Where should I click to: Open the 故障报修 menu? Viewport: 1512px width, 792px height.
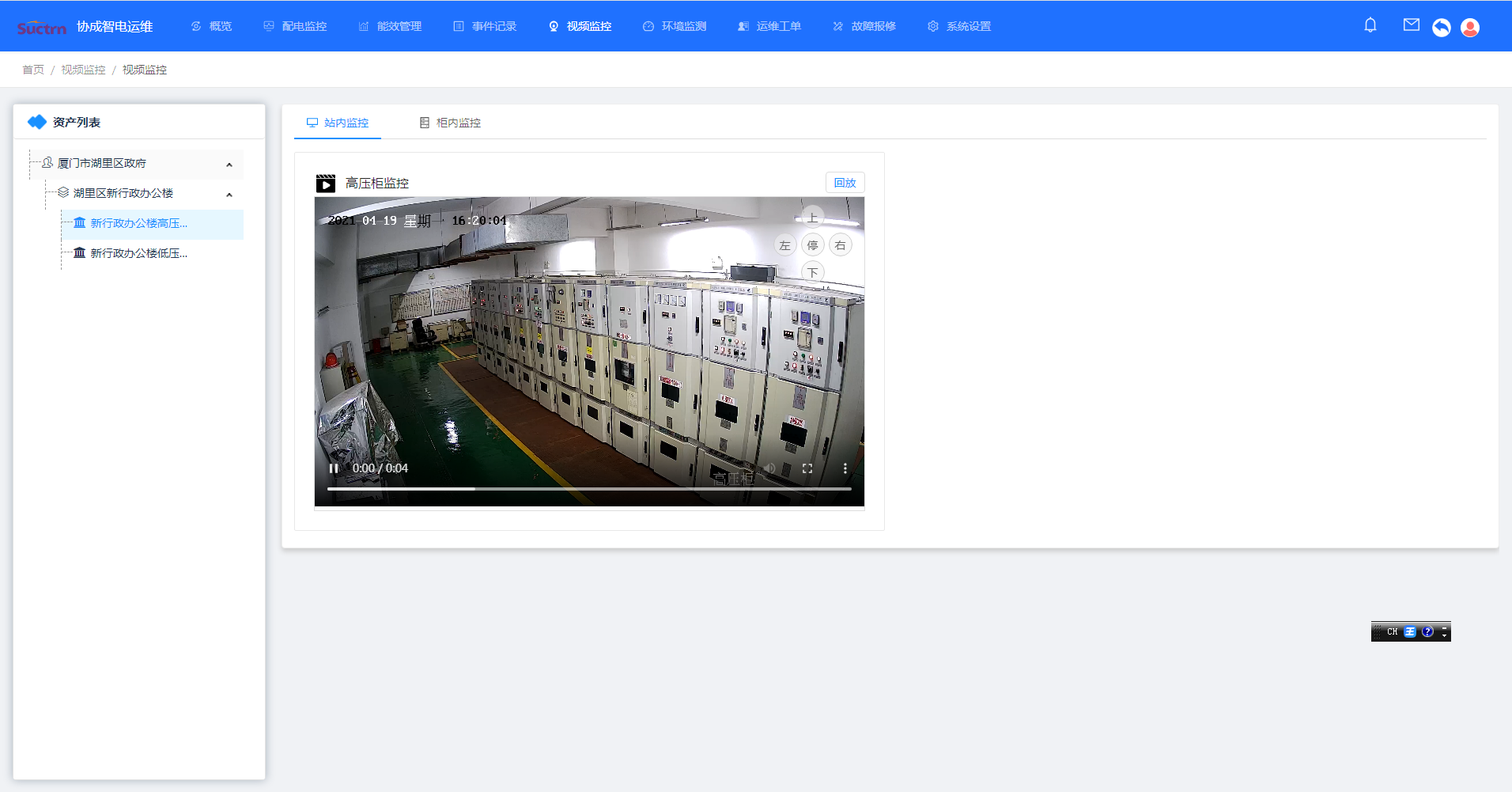[x=864, y=26]
